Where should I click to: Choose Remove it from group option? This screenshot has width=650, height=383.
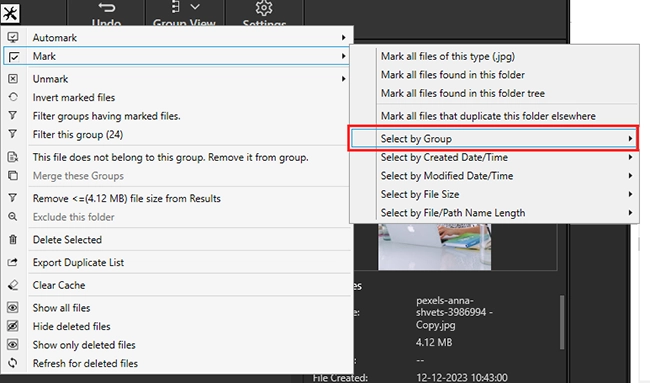pos(177,157)
